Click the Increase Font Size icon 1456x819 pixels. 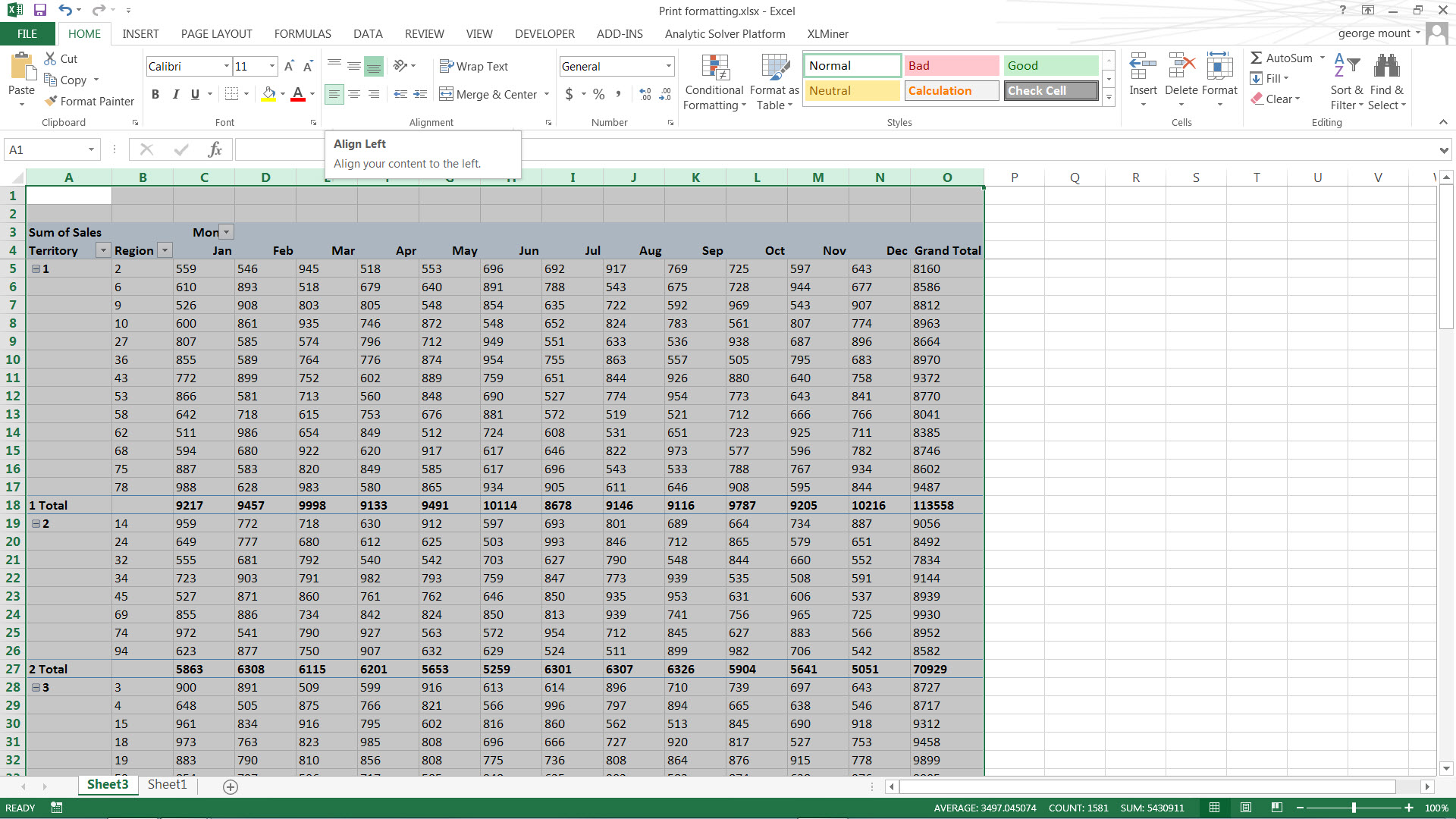[x=289, y=67]
